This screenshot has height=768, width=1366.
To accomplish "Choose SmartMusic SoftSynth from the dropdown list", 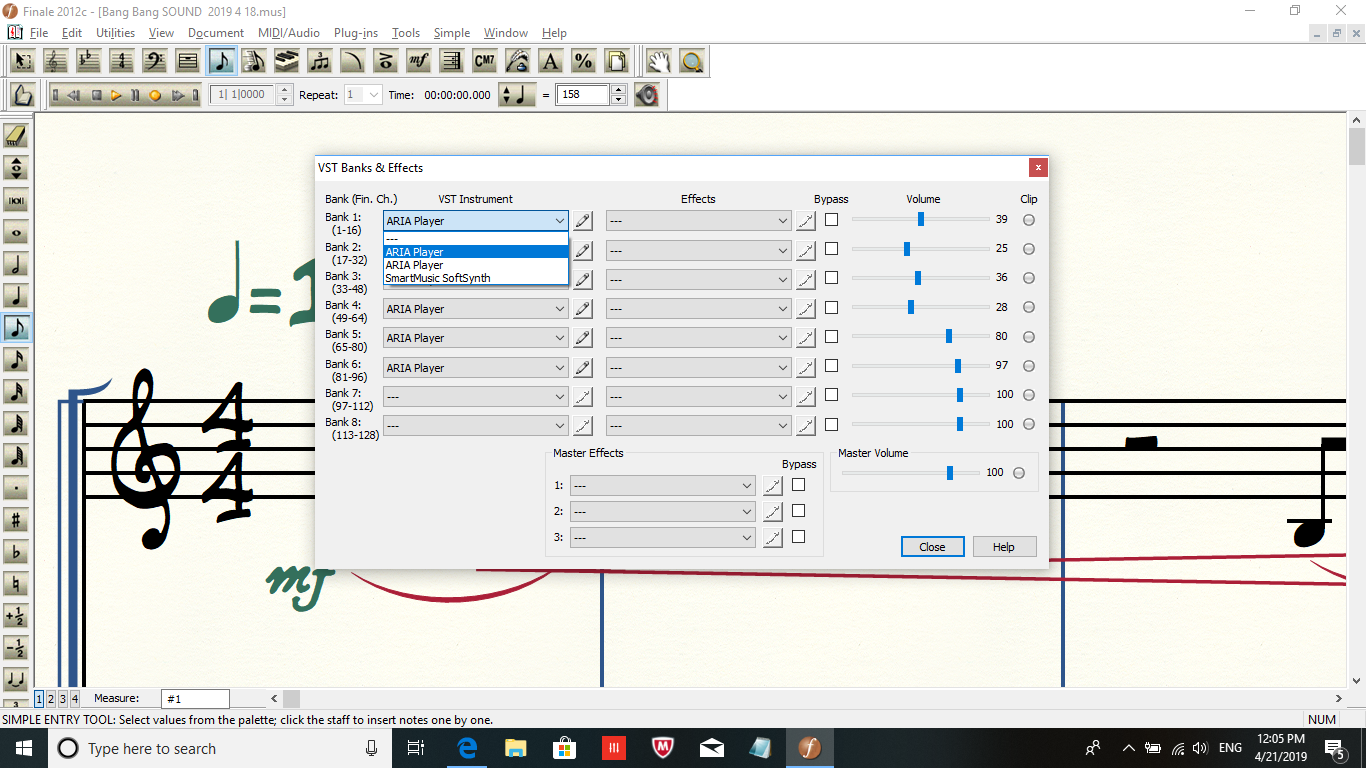I will pos(438,278).
